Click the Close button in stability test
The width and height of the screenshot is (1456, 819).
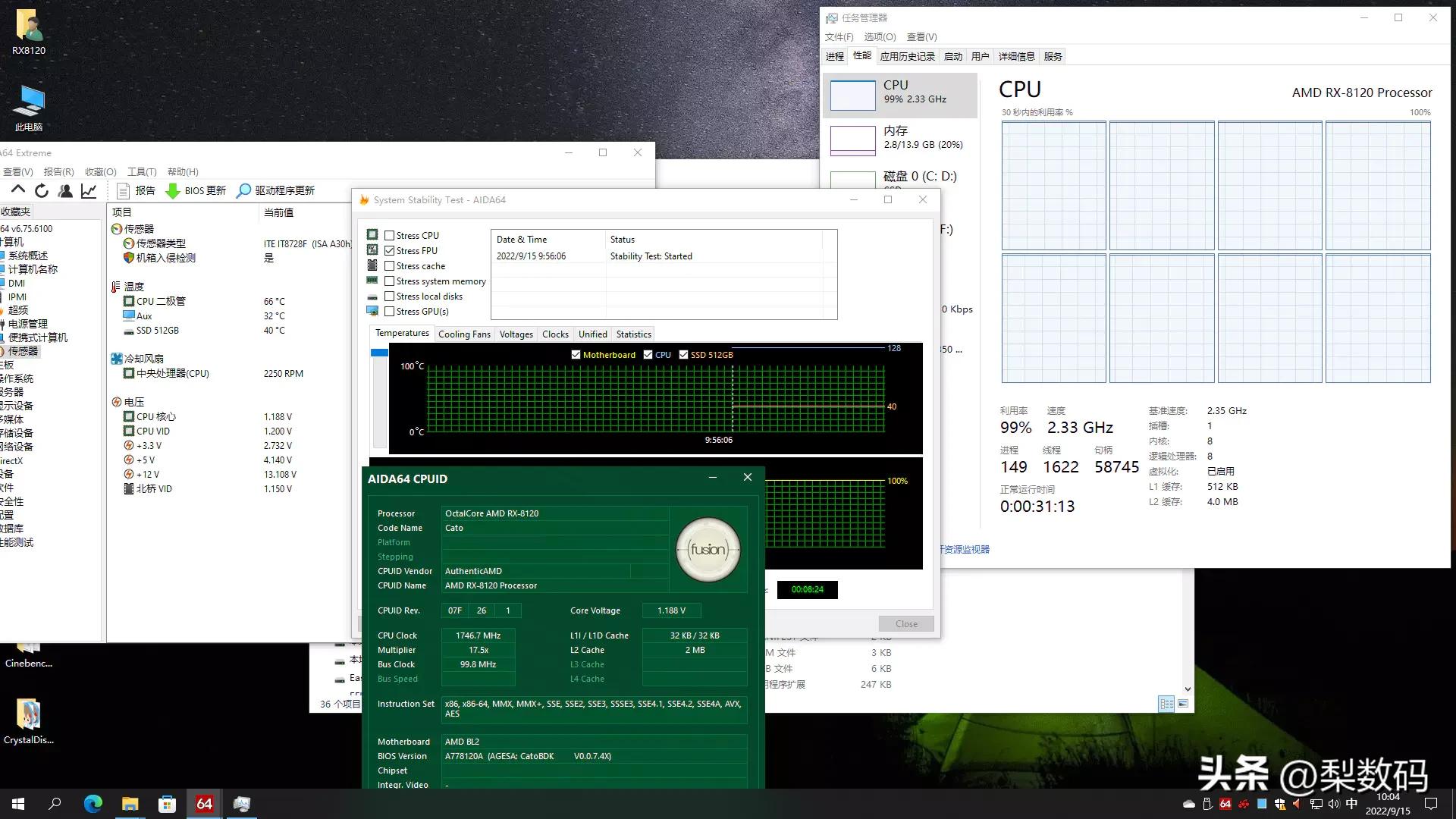click(906, 623)
